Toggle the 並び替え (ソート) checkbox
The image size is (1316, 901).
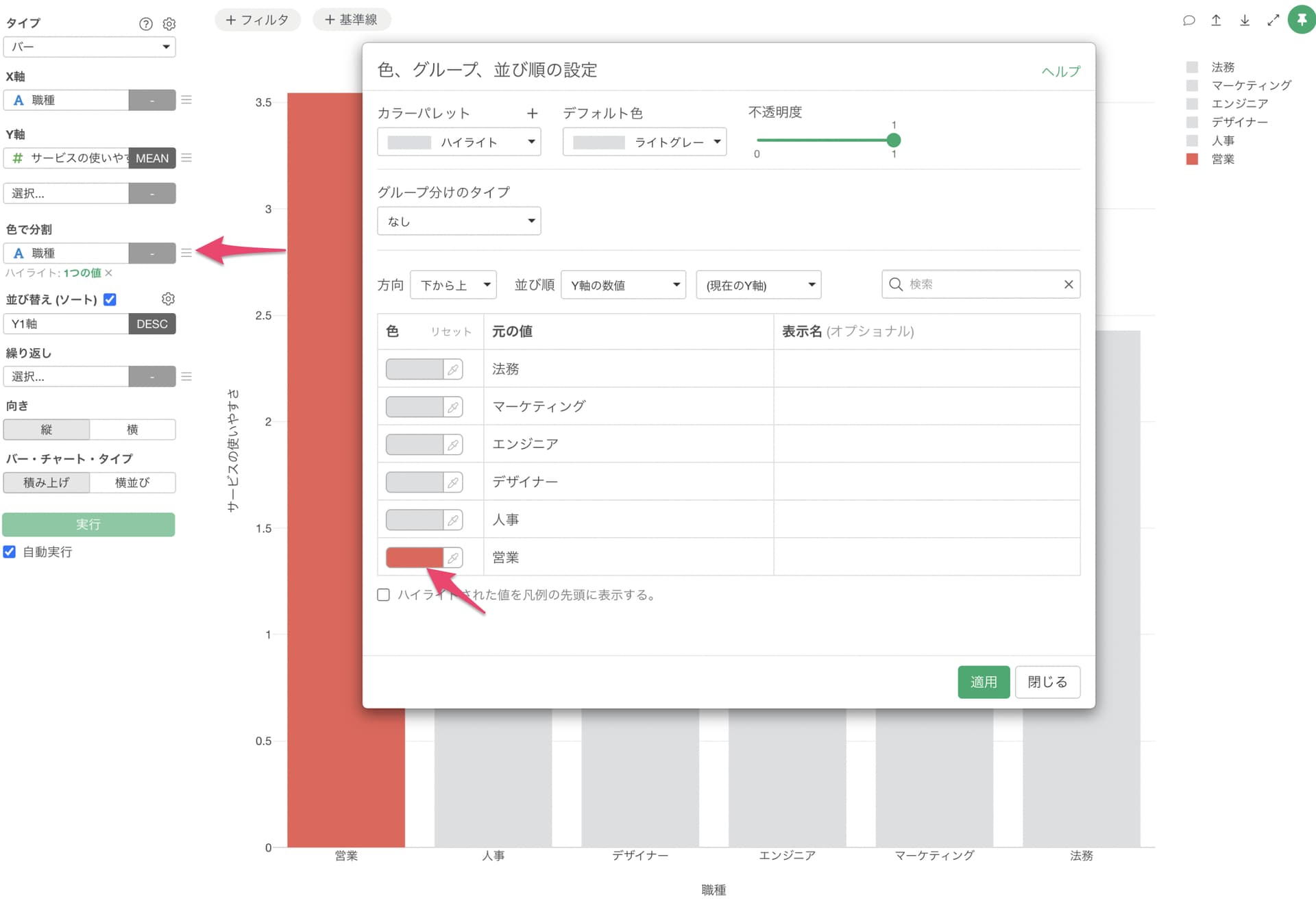click(110, 299)
